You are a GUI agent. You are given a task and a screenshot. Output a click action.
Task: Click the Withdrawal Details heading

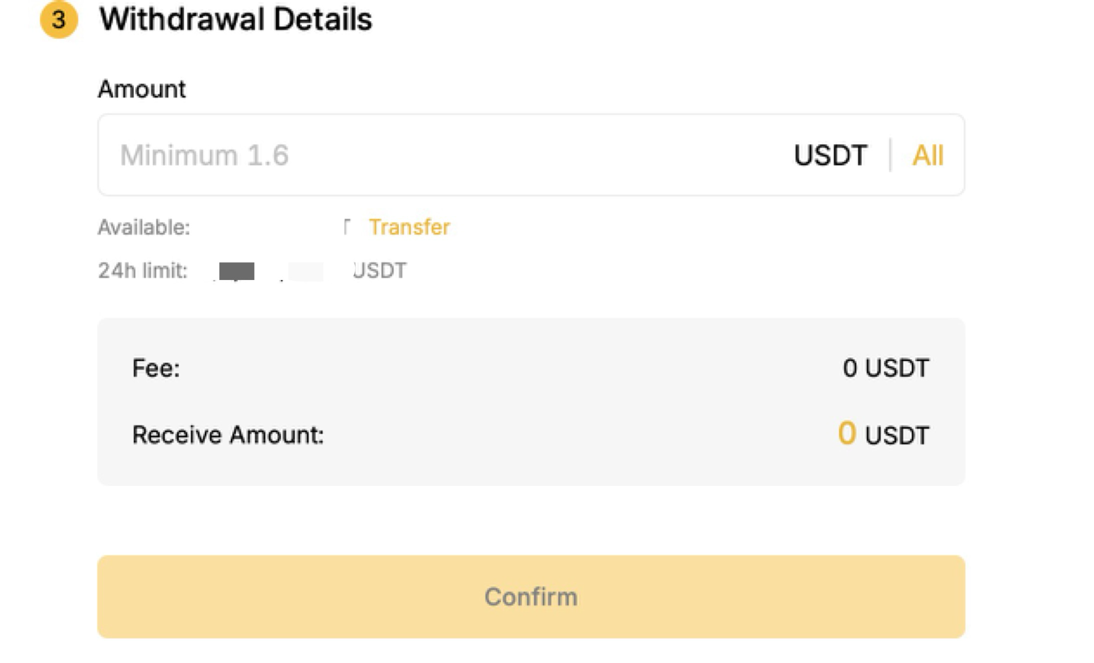(235, 20)
